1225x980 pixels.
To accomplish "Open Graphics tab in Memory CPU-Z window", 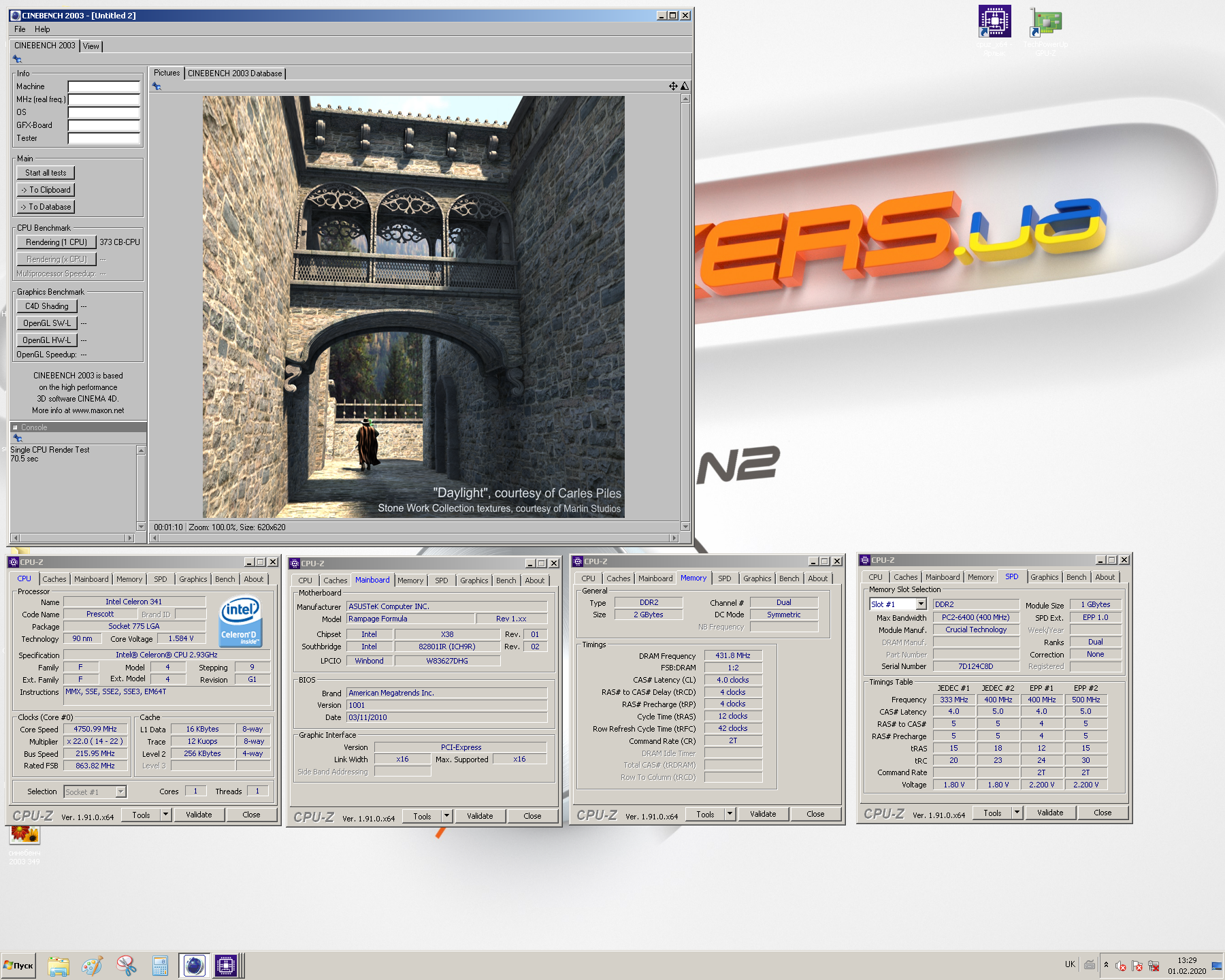I will pos(757,578).
